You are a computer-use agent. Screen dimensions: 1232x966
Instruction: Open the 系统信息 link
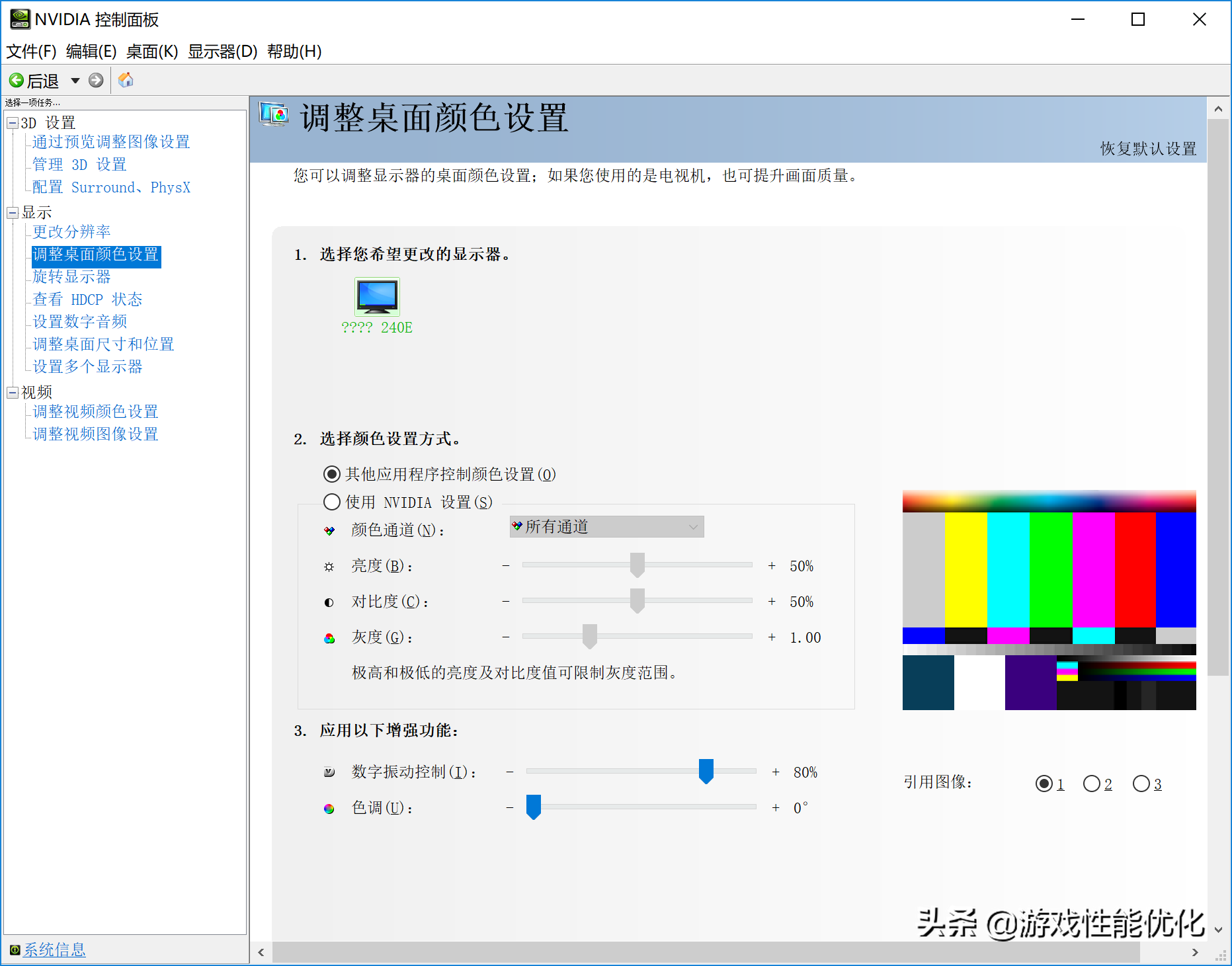(55, 950)
